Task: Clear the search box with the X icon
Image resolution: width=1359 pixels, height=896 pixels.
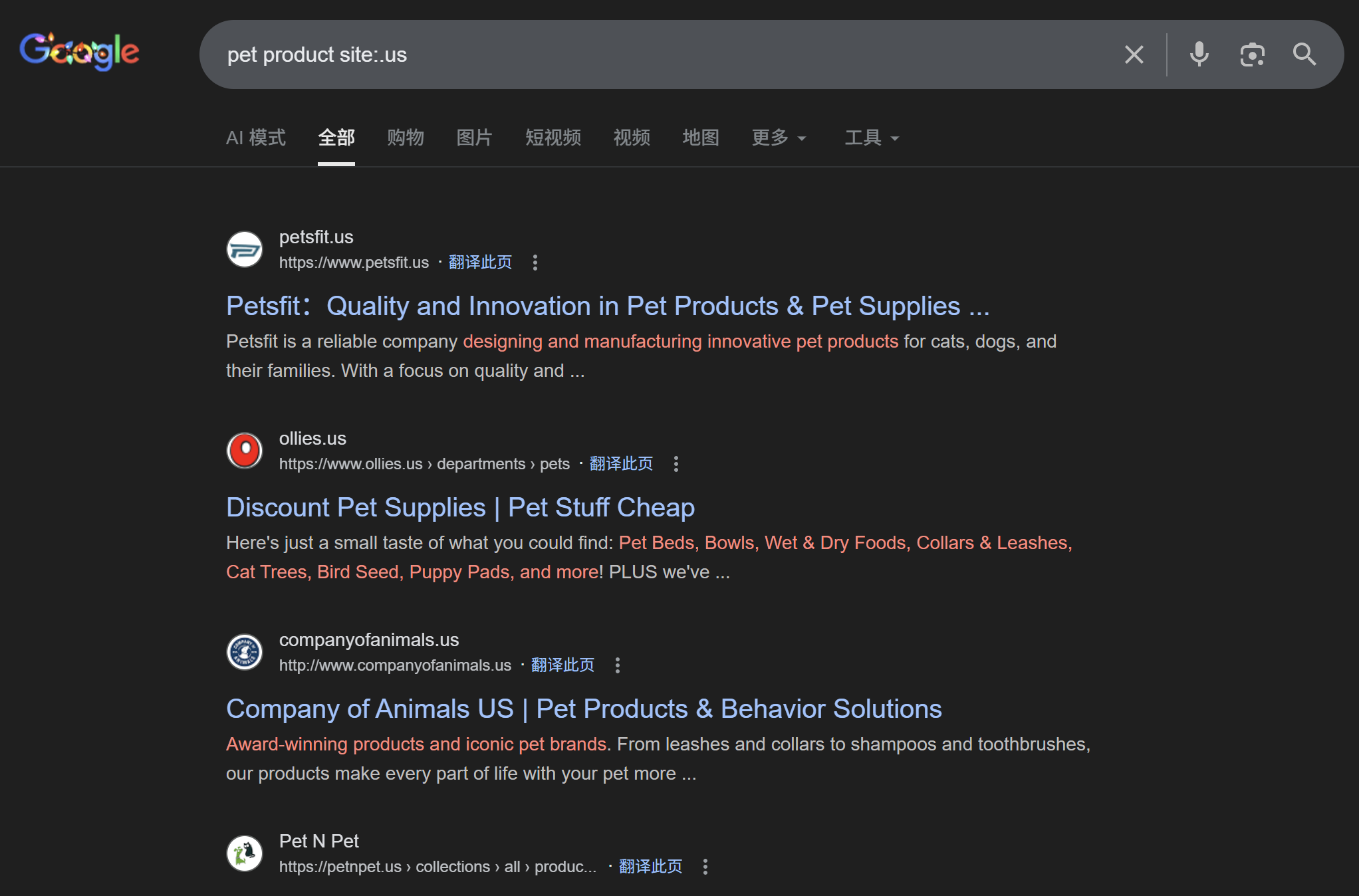Action: (1134, 55)
